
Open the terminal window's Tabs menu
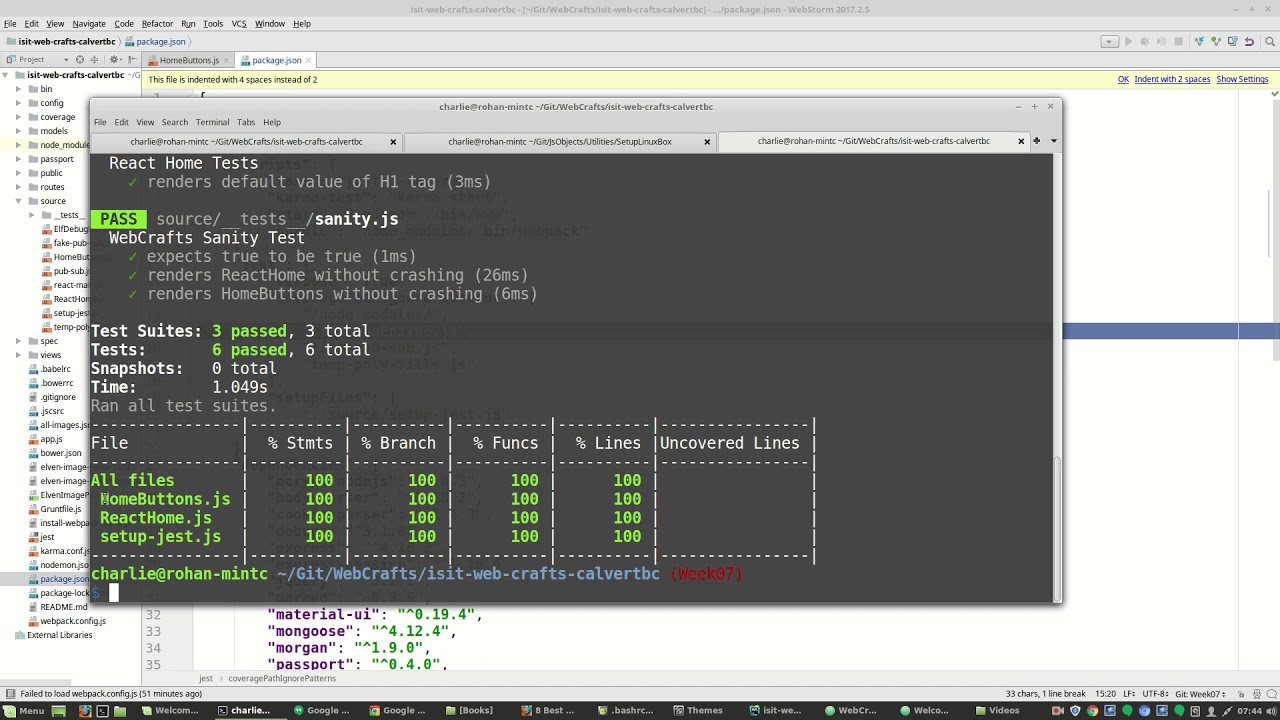click(x=246, y=122)
